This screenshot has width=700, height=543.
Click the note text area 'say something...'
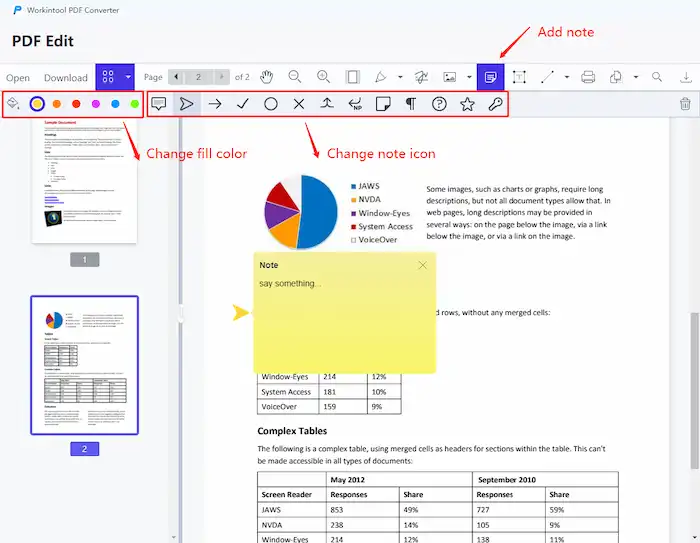(x=290, y=284)
